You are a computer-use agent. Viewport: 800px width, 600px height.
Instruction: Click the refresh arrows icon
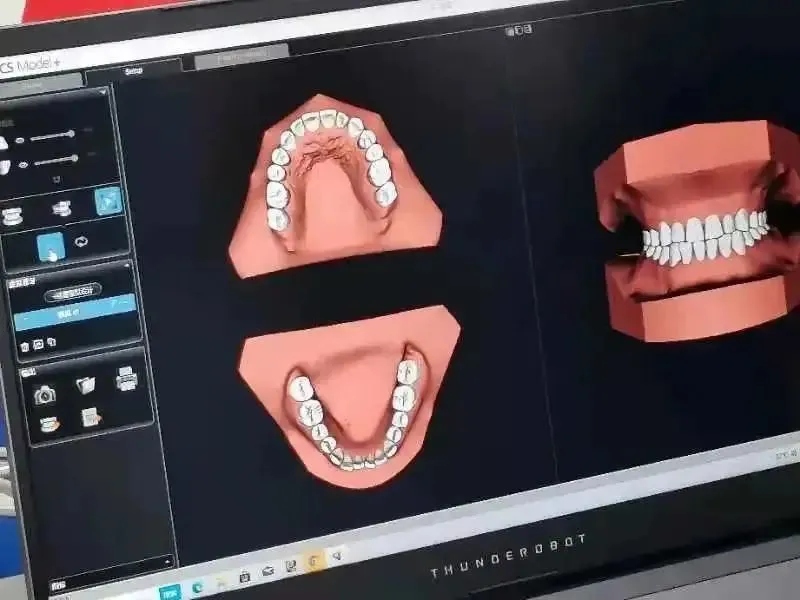click(82, 241)
